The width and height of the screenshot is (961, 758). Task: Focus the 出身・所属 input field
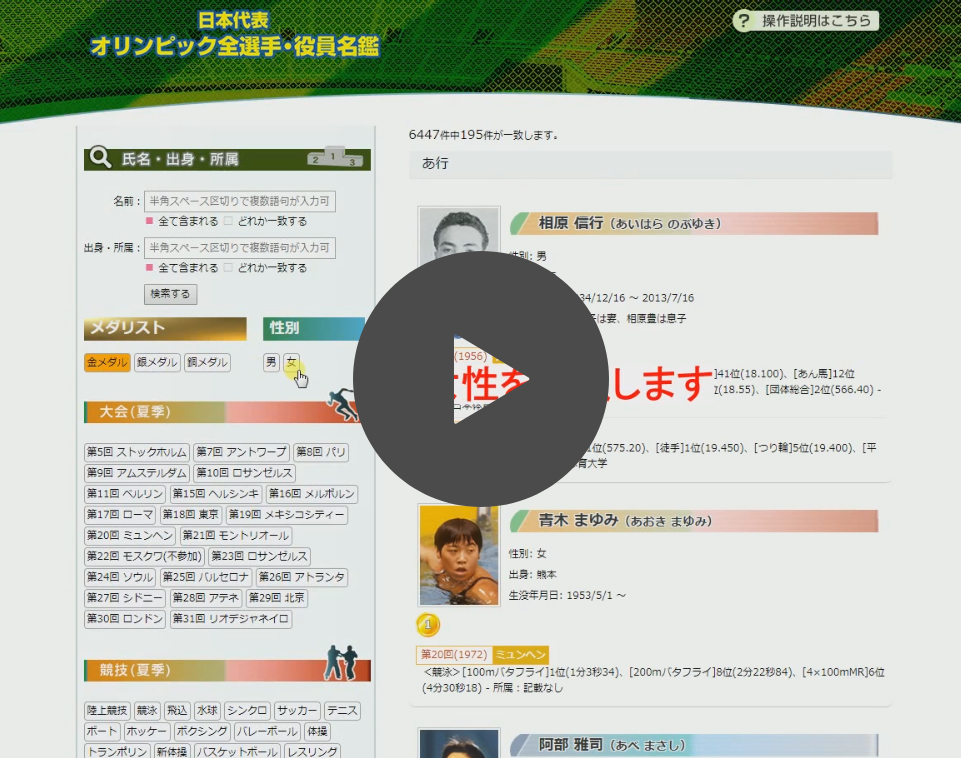click(x=240, y=248)
